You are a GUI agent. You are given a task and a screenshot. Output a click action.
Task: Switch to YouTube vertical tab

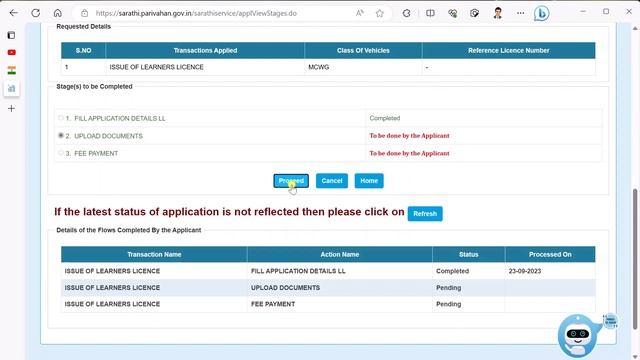point(11,52)
